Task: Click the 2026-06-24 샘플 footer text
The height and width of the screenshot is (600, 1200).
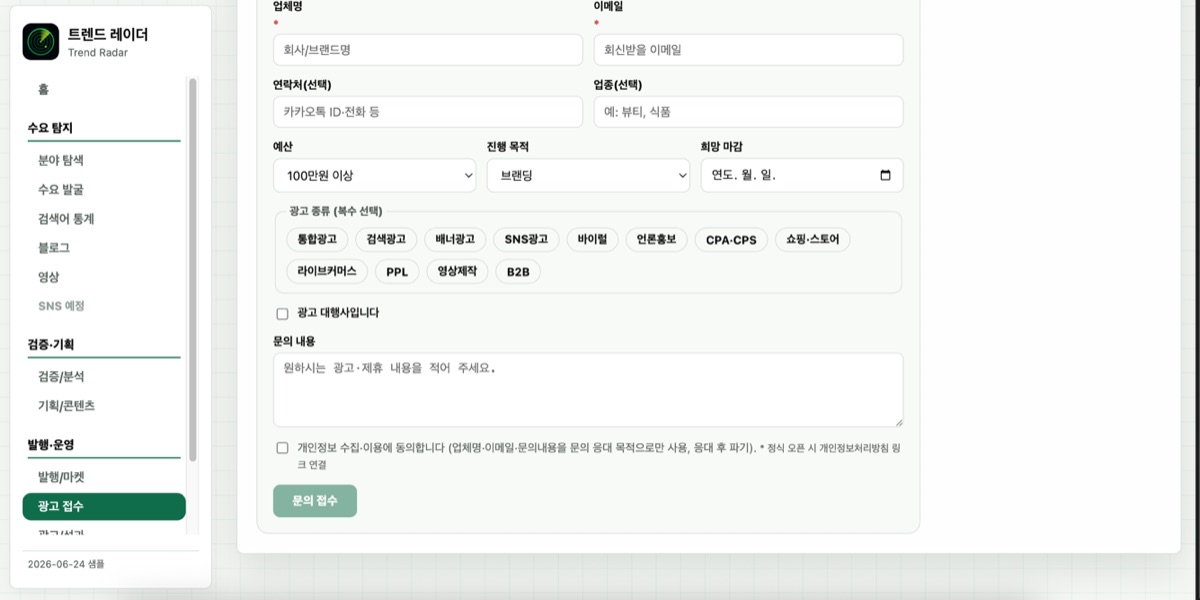Action: pos(66,564)
